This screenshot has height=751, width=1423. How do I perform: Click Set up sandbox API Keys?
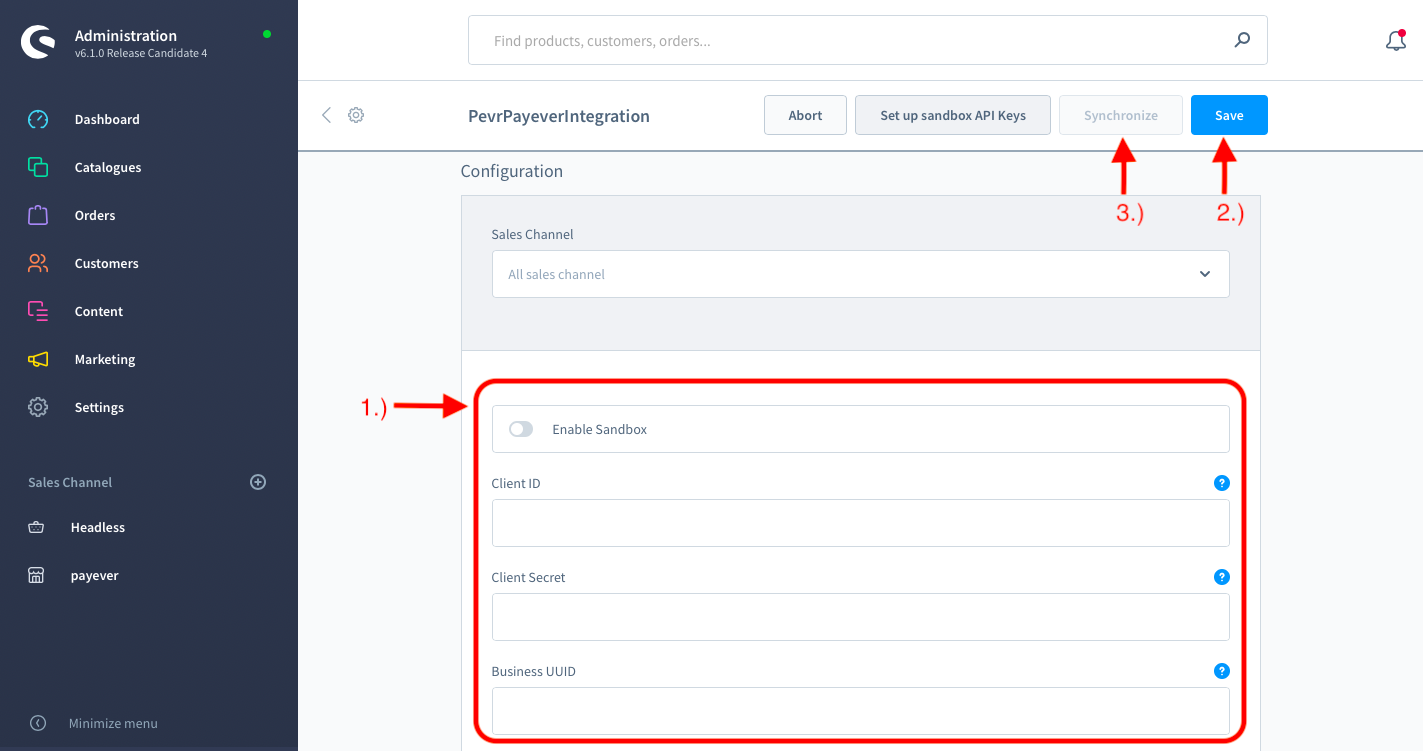[x=953, y=115]
